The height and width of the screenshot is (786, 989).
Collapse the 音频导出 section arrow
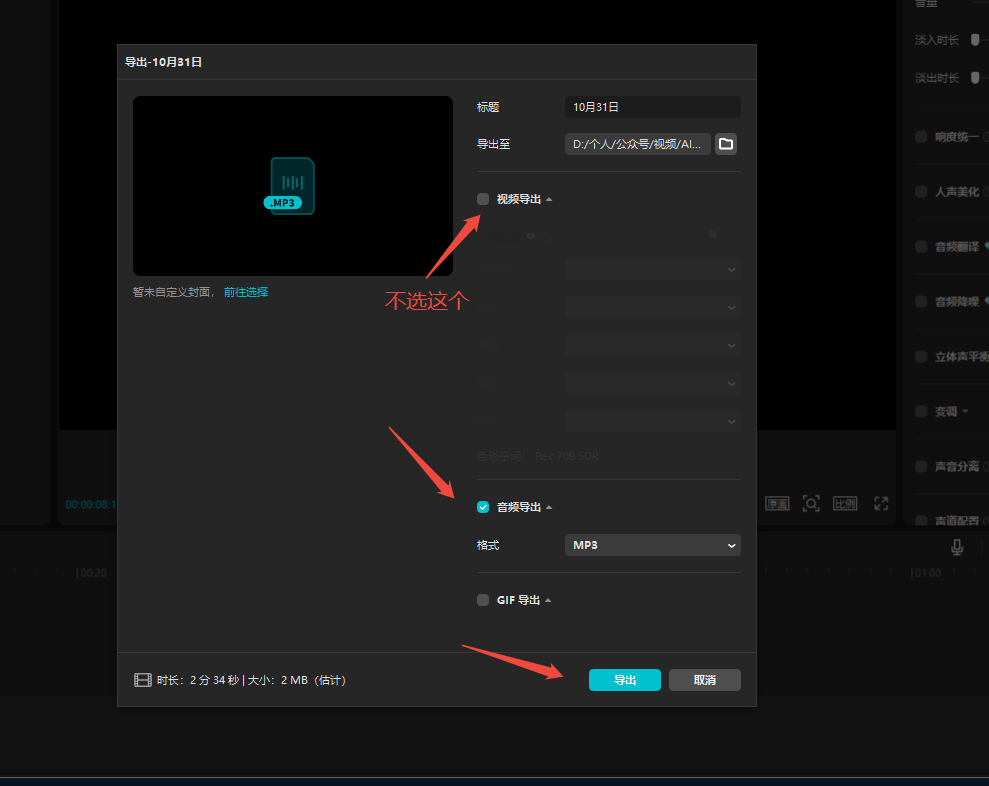pyautogui.click(x=549, y=508)
